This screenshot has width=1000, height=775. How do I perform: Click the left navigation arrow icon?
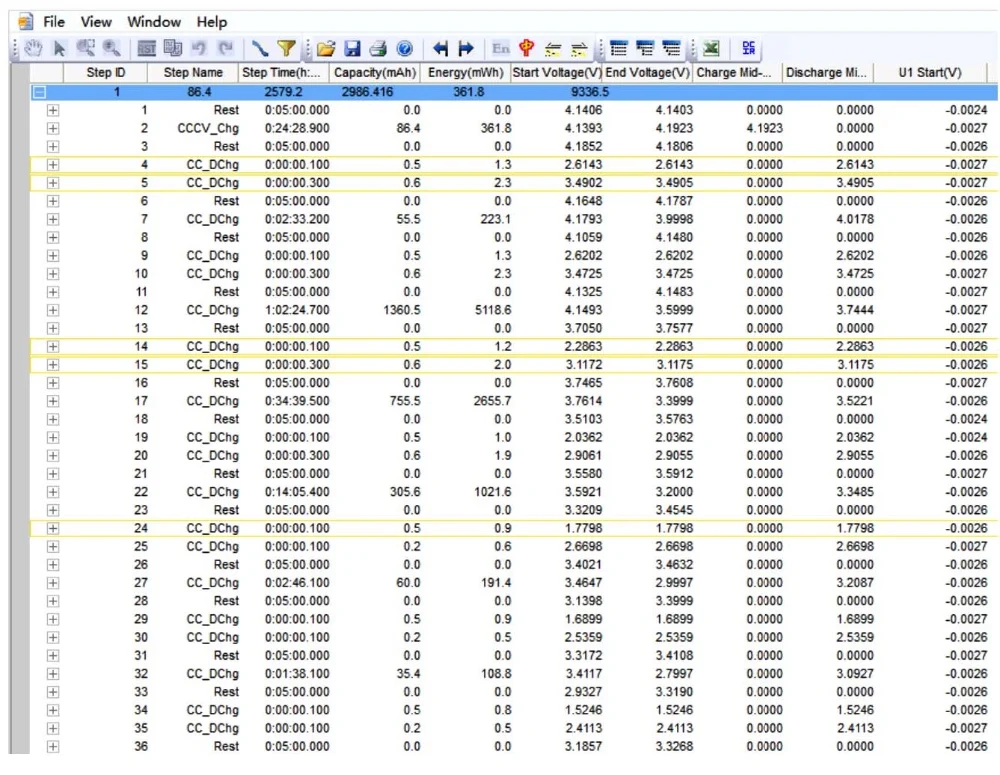point(440,48)
